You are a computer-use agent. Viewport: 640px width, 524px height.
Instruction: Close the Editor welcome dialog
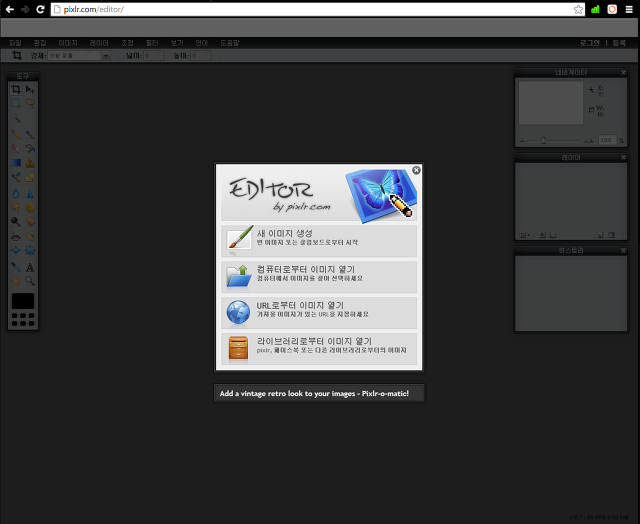(416, 170)
